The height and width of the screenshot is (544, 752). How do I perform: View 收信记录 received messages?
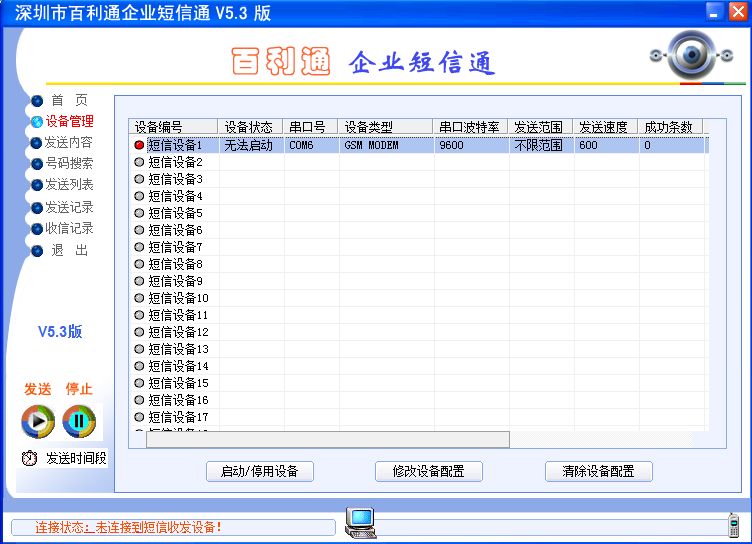[x=69, y=228]
